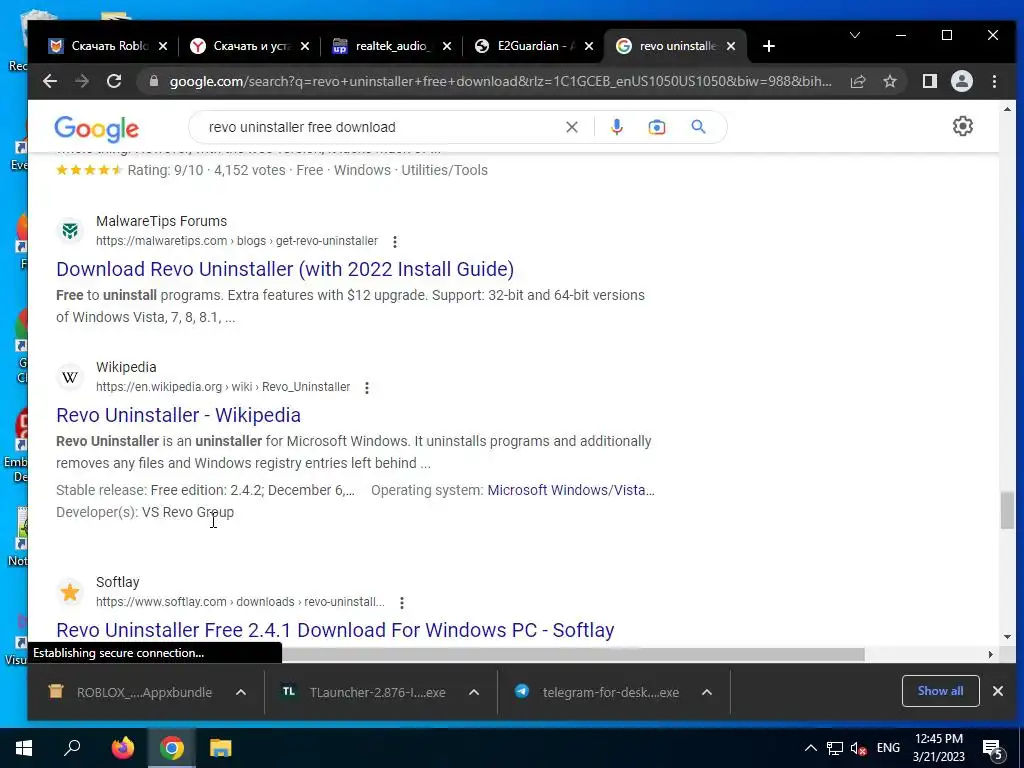Click 'Rating: 9/10 · 4,152 votes' text
This screenshot has height=768, width=1024.
(x=206, y=170)
